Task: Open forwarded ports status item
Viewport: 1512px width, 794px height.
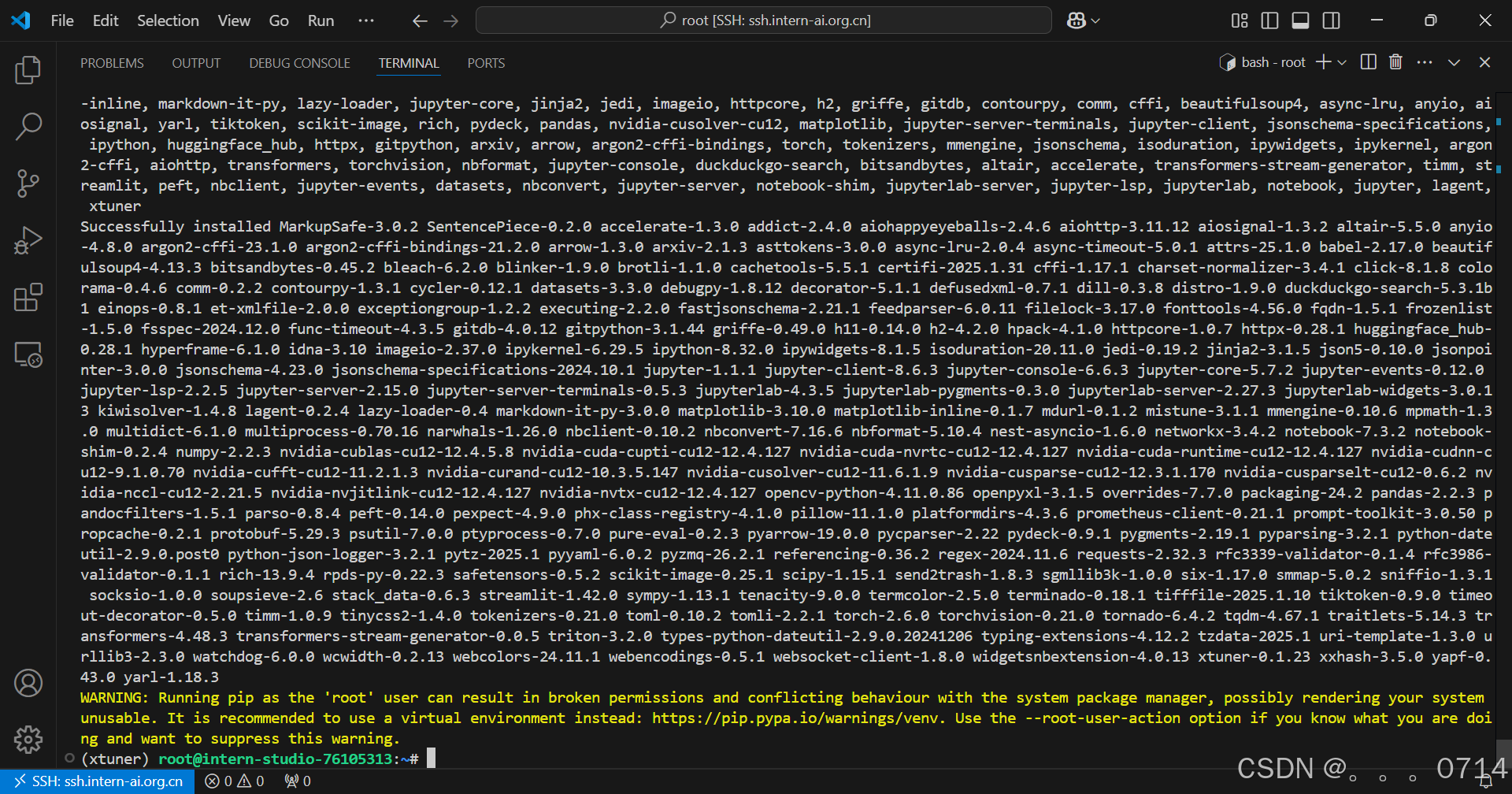Action: pyautogui.click(x=298, y=781)
